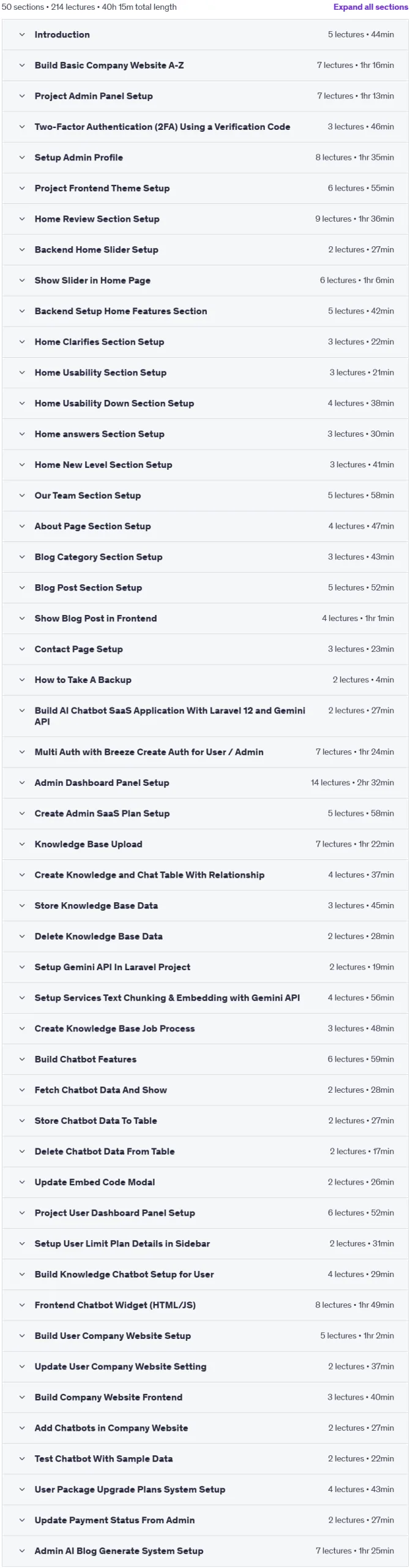Expand User Package Upgrade Plans System Setup

(x=205, y=1489)
